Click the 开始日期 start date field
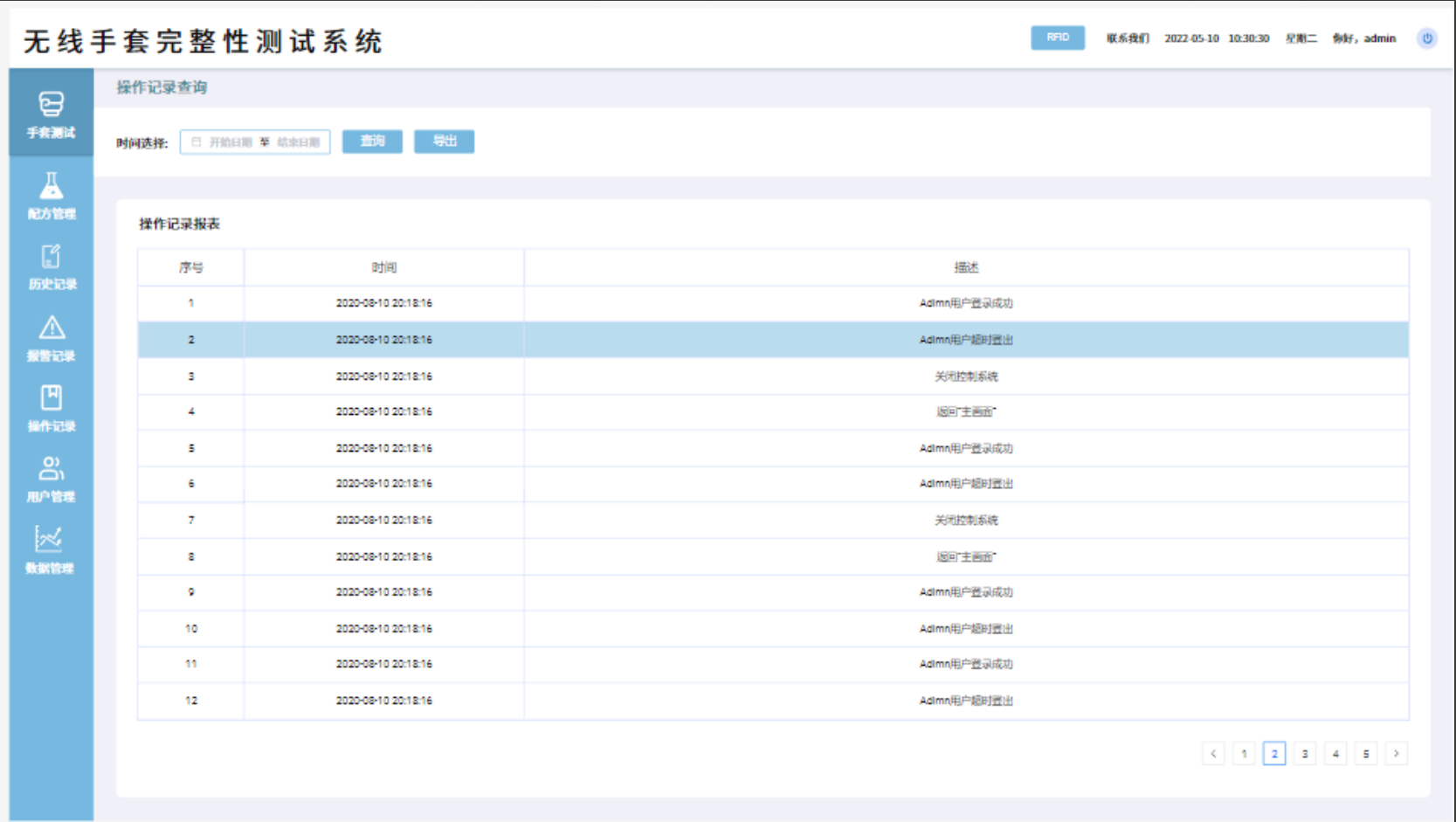 [230, 142]
